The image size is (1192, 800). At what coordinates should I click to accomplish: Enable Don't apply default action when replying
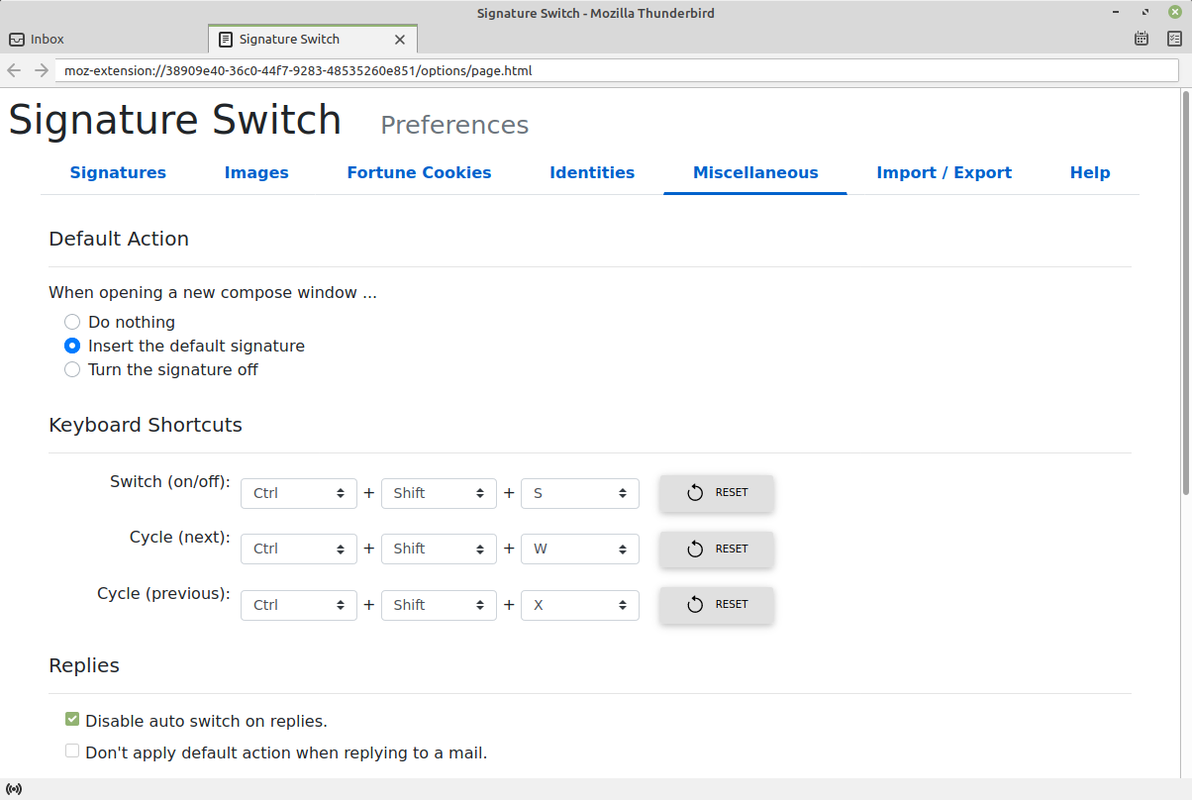click(x=72, y=751)
